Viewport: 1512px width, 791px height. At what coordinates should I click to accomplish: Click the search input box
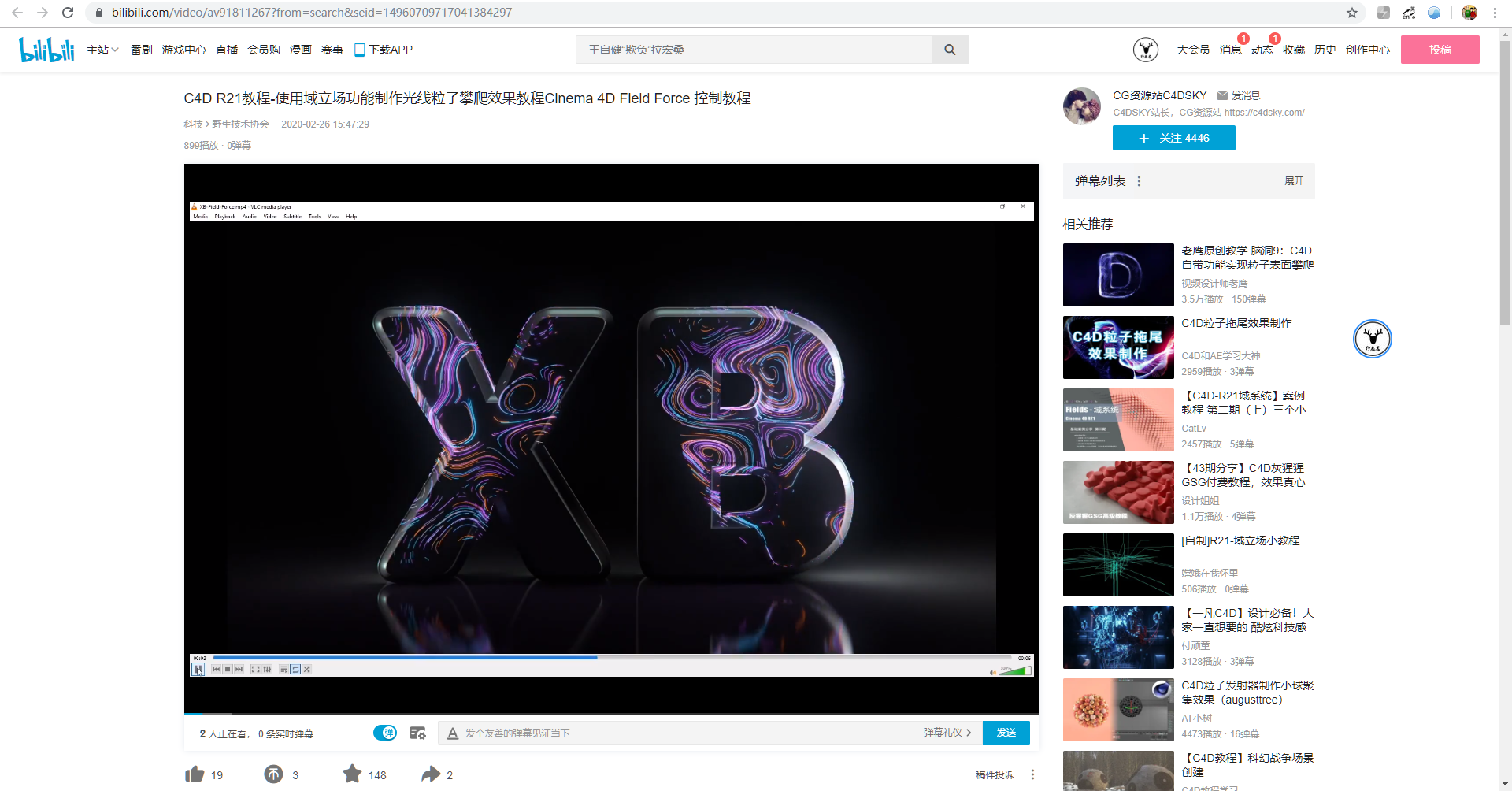click(x=754, y=50)
